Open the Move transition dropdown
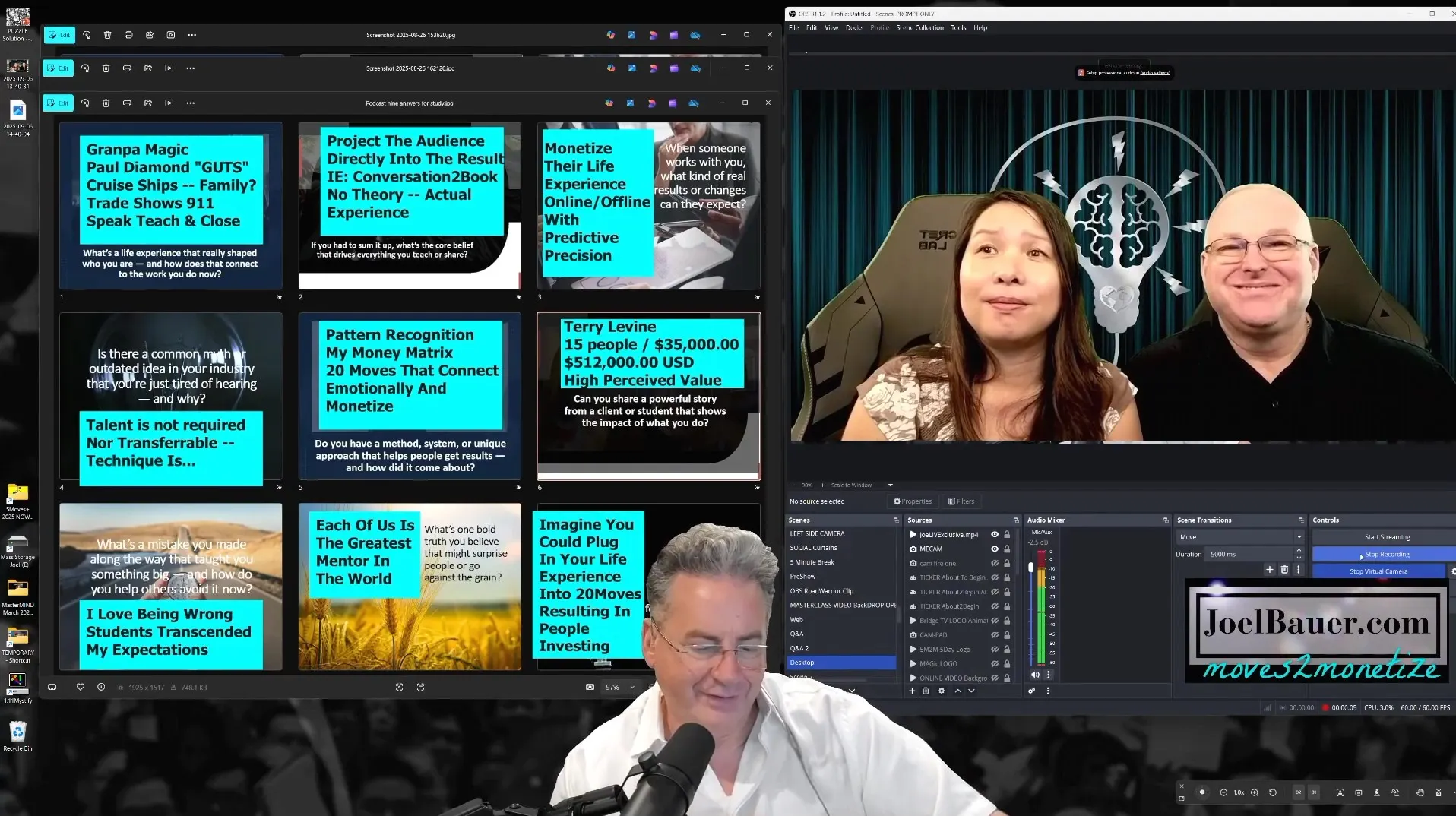The height and width of the screenshot is (816, 1456). pos(1239,537)
